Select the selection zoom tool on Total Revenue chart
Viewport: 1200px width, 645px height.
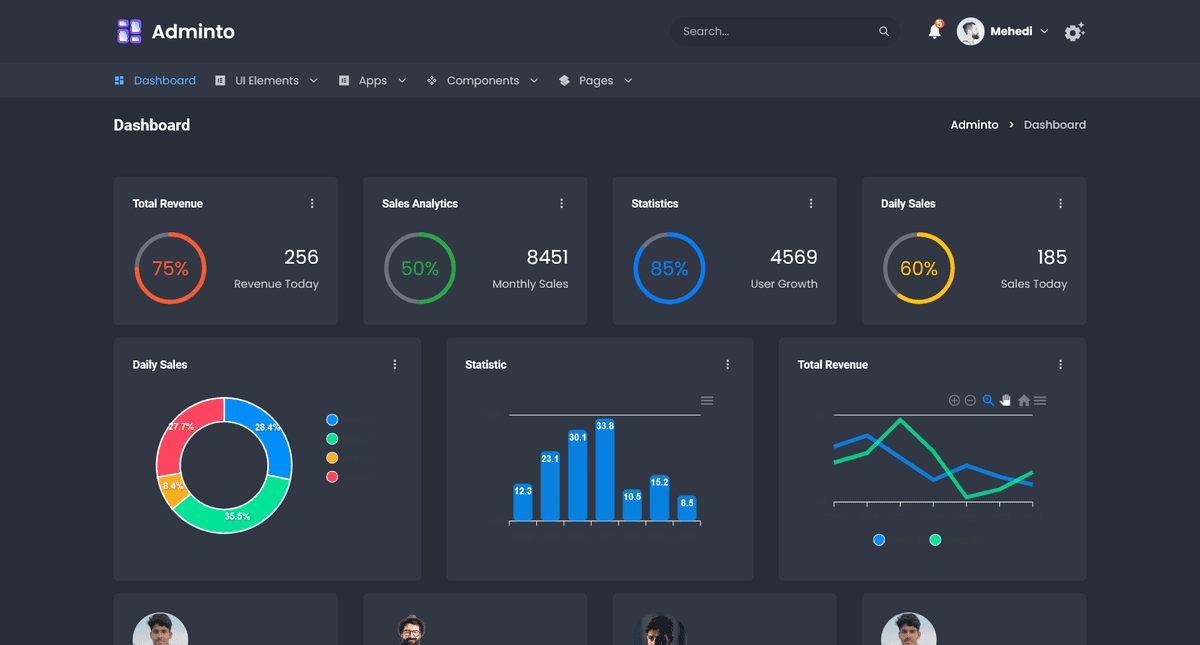click(x=988, y=400)
